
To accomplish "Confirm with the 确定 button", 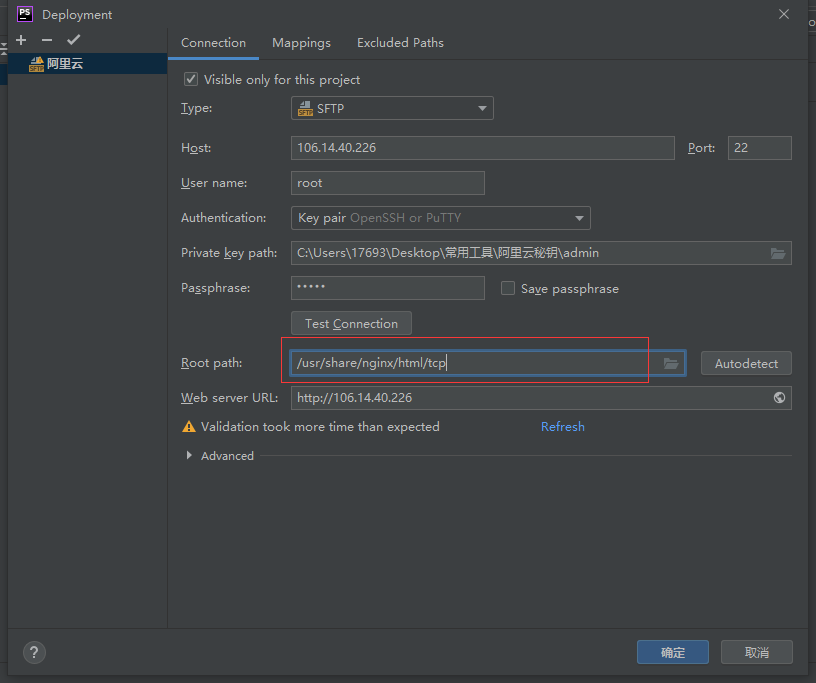I will coord(673,652).
